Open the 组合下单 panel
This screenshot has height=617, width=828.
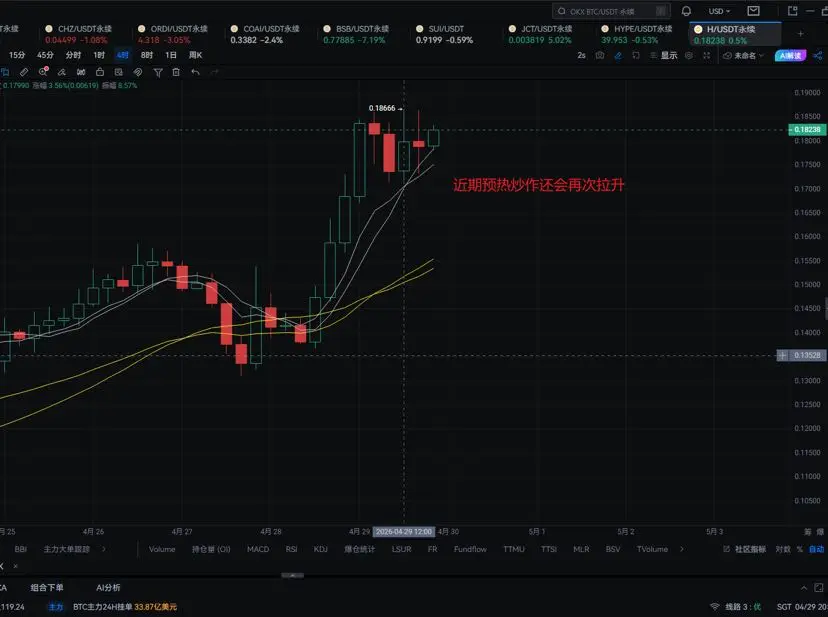tap(47, 587)
